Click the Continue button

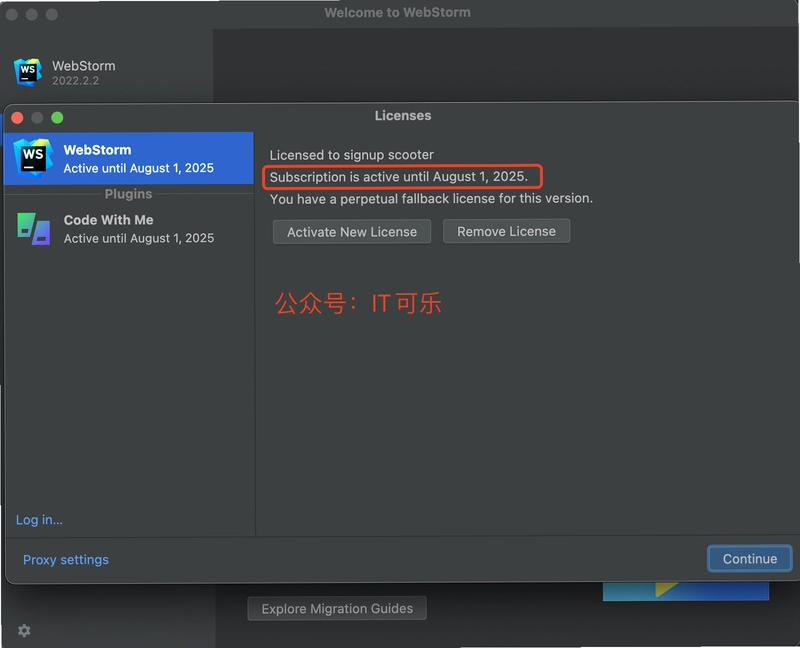point(749,559)
